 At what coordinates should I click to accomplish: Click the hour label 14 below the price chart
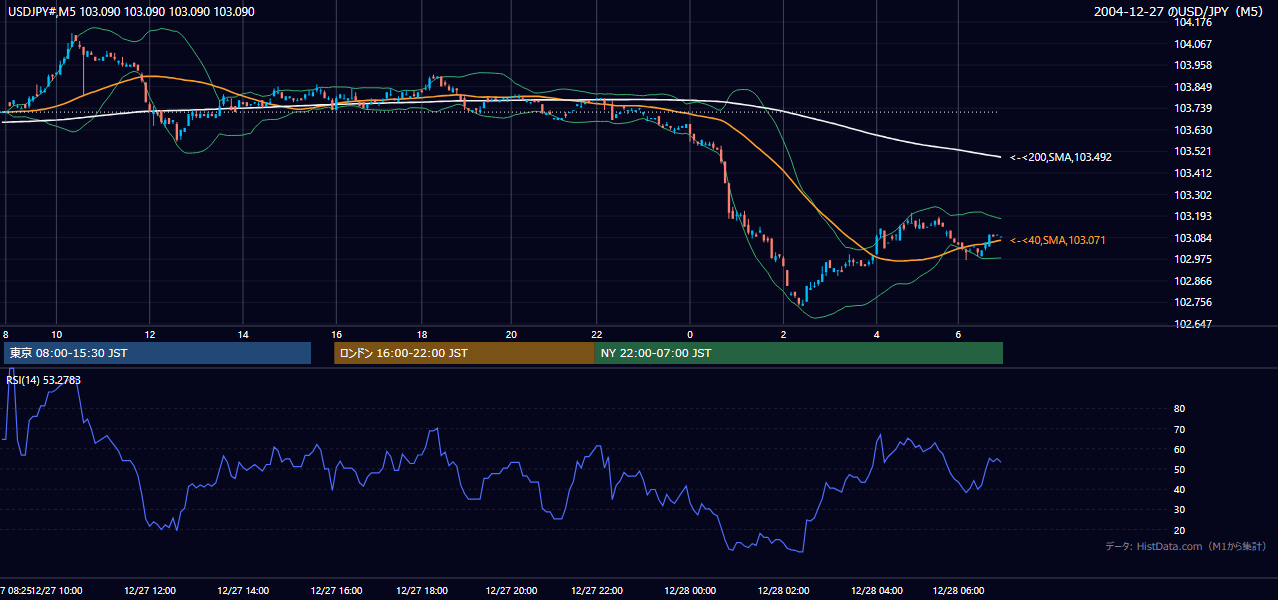(243, 334)
